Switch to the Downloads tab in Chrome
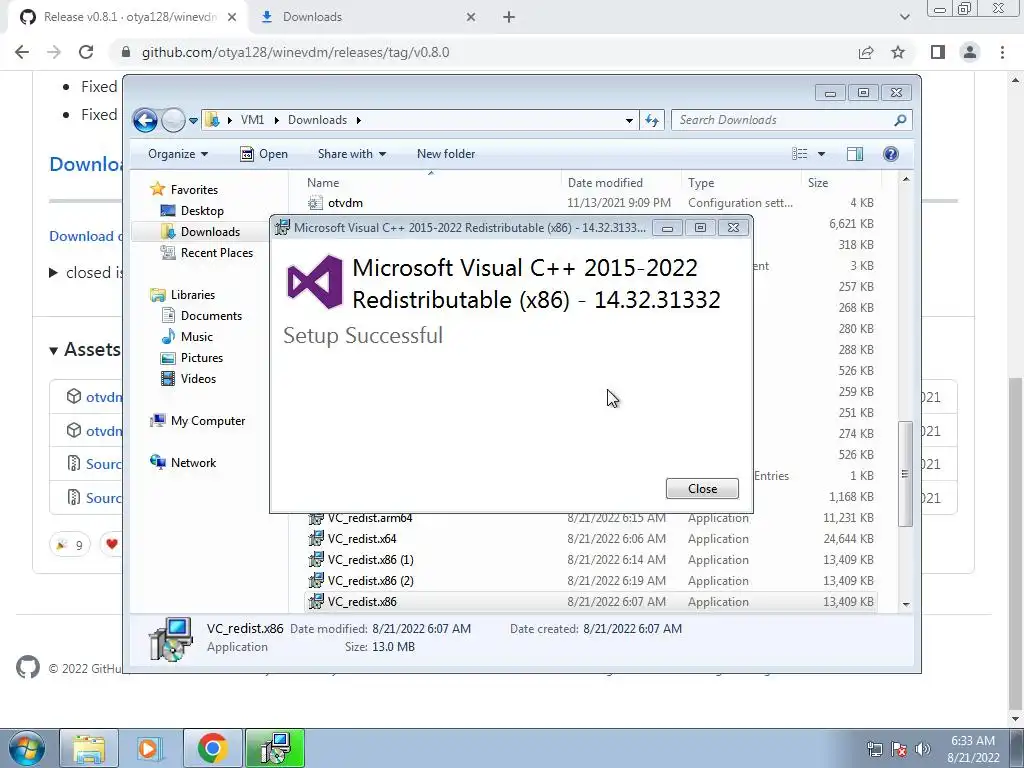Screen dimensions: 1024x768 click(x=368, y=17)
